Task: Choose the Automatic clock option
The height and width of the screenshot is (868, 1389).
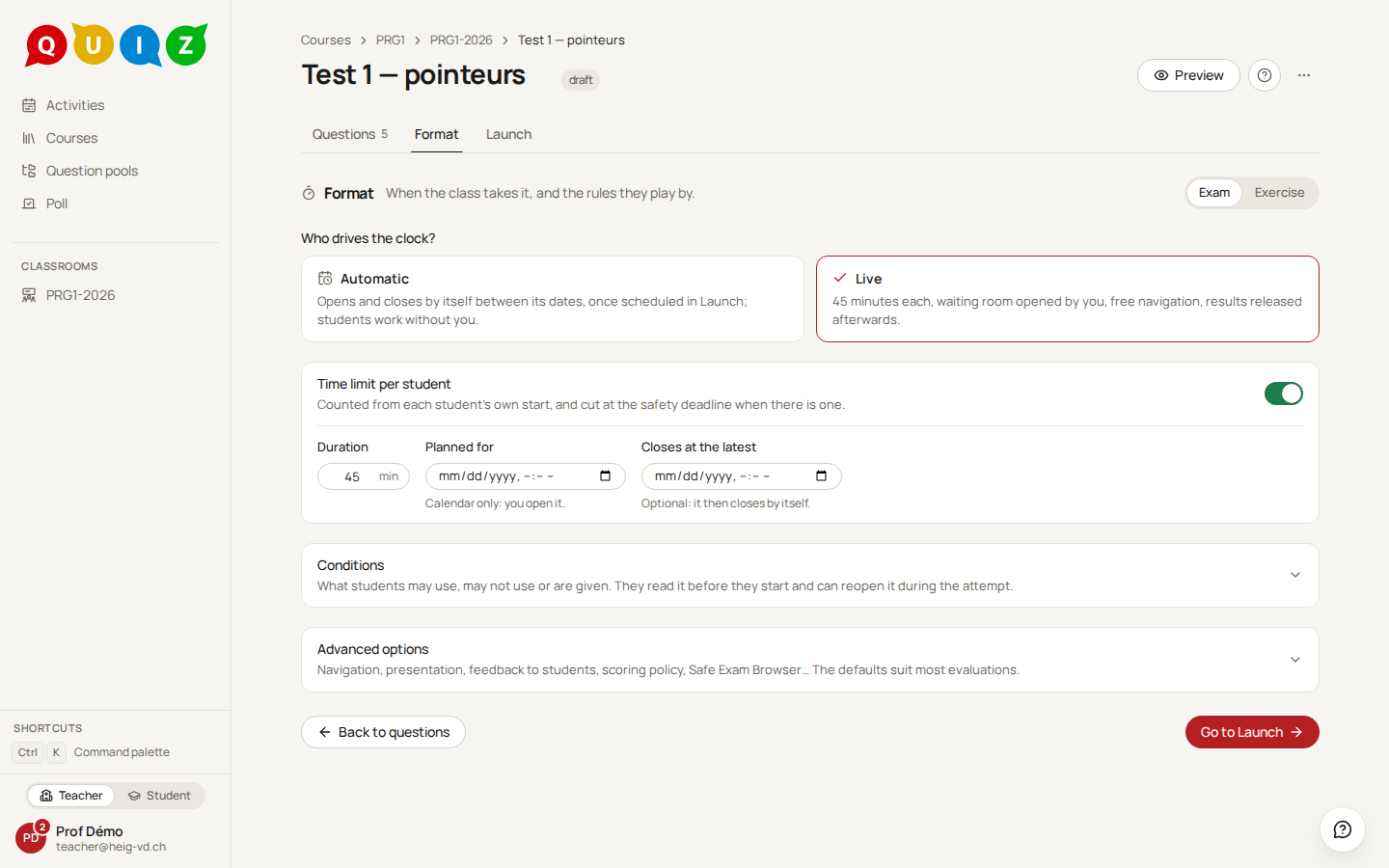Action: tap(552, 299)
